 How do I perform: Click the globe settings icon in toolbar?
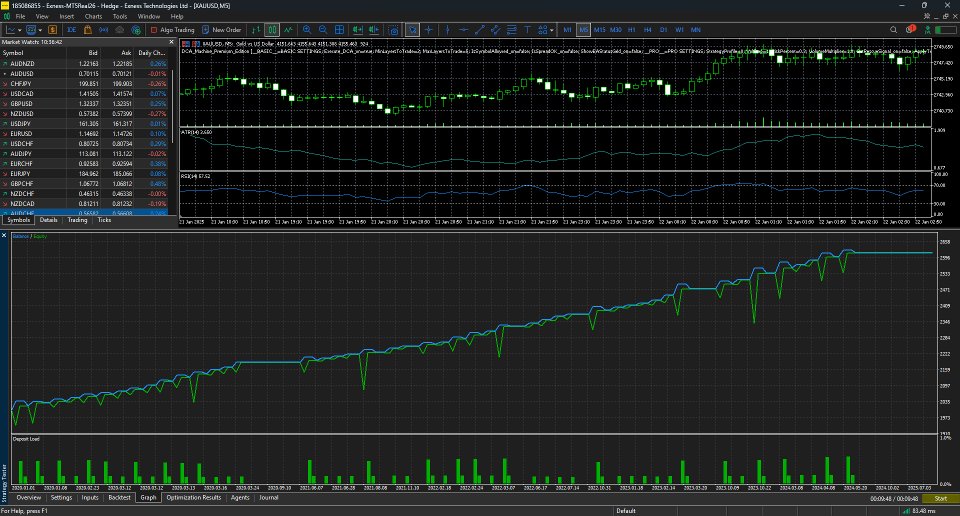(x=136, y=29)
